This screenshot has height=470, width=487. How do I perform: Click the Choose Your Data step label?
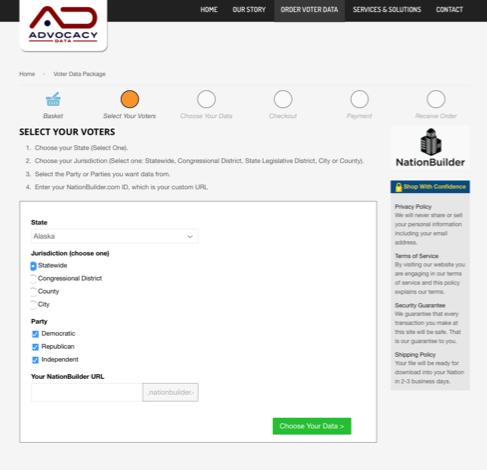pyautogui.click(x=206, y=116)
